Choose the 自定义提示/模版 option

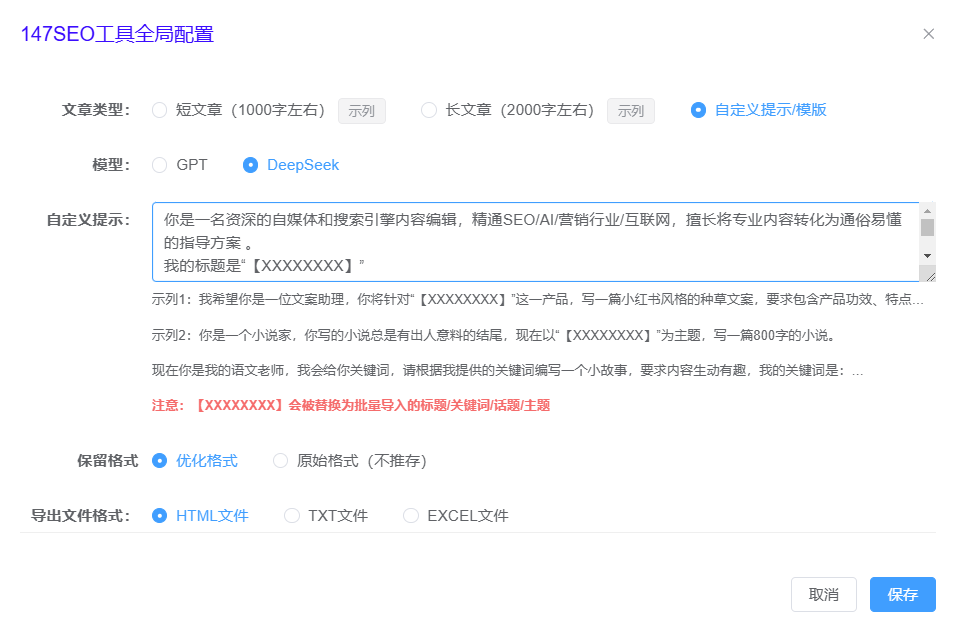pyautogui.click(x=697, y=111)
